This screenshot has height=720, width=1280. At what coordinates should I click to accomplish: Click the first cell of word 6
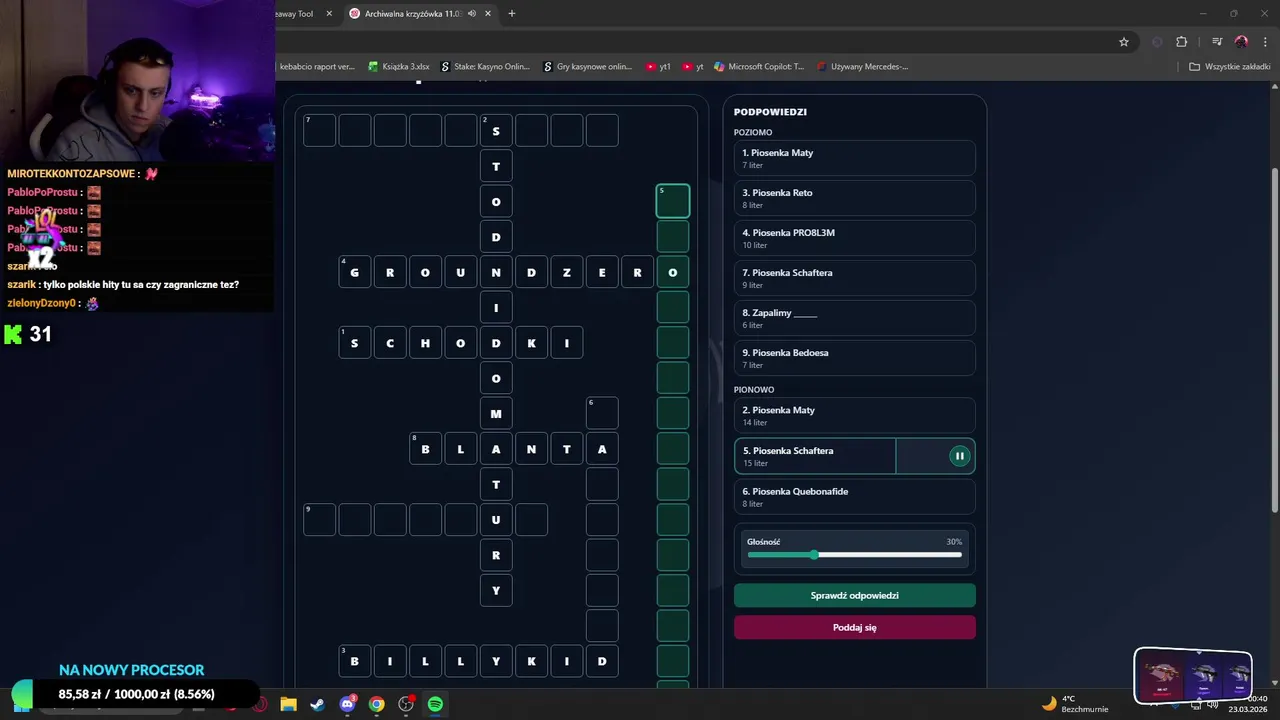[x=602, y=413]
